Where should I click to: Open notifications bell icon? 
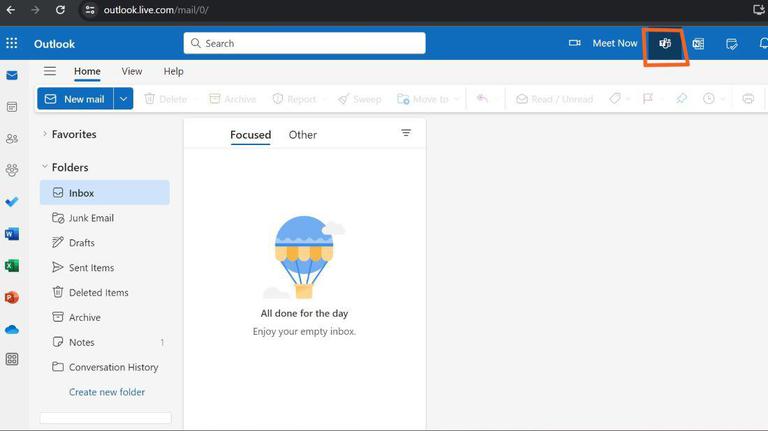click(x=763, y=44)
